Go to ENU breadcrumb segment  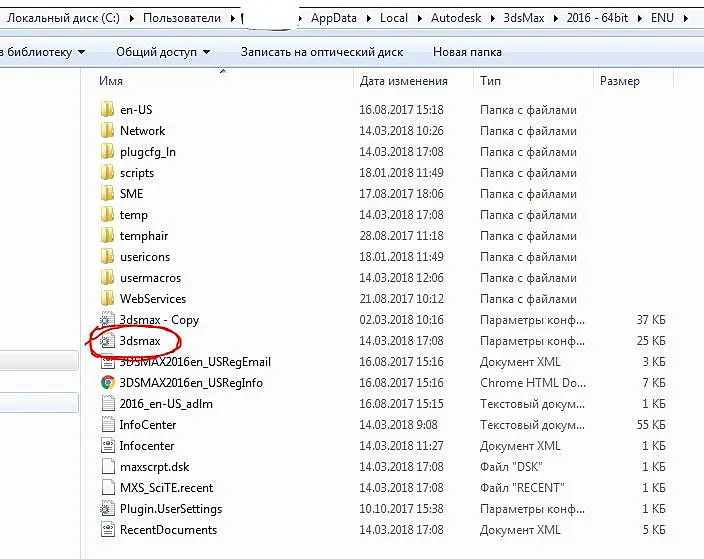coord(662,18)
